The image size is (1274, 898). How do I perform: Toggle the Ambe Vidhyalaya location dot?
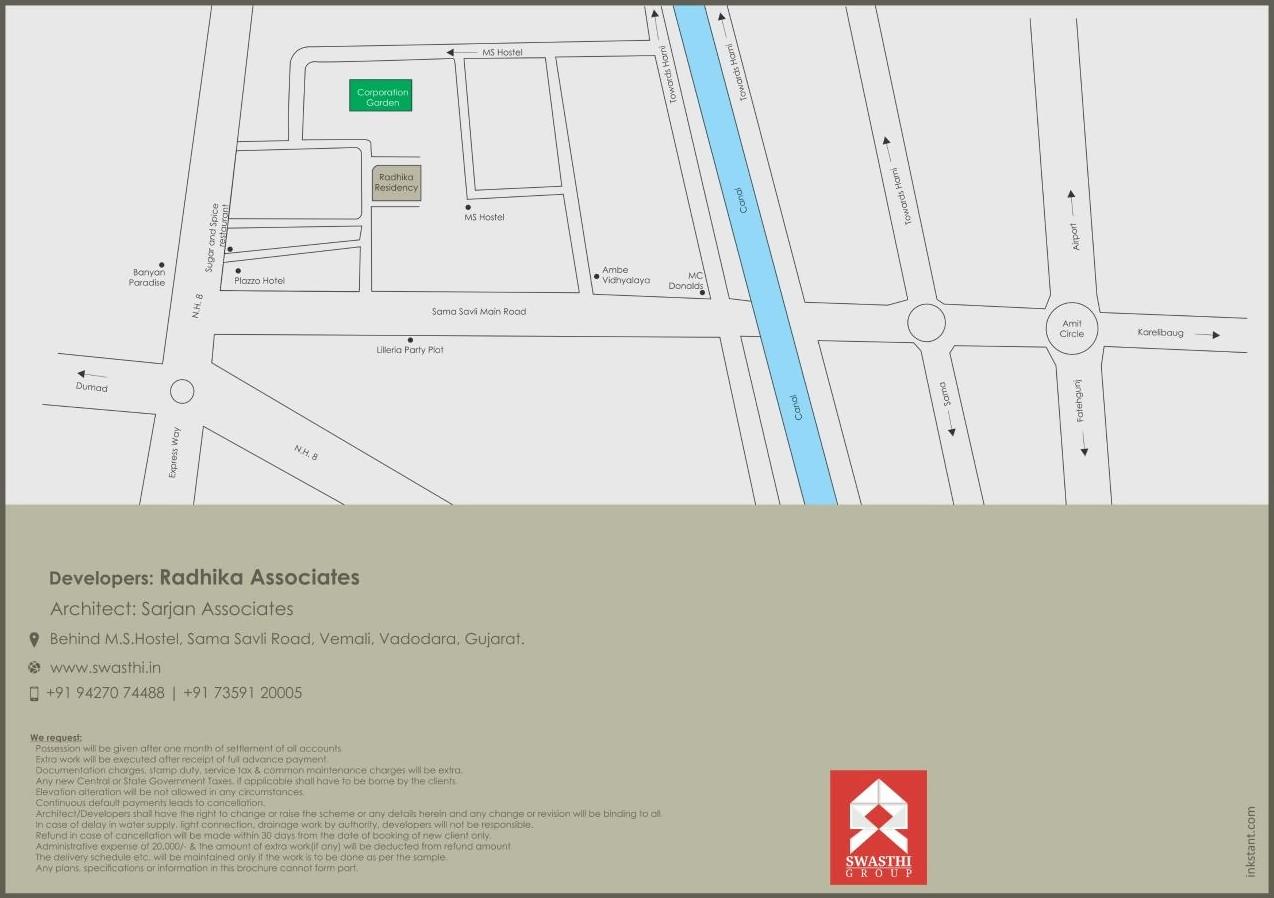pos(596,277)
